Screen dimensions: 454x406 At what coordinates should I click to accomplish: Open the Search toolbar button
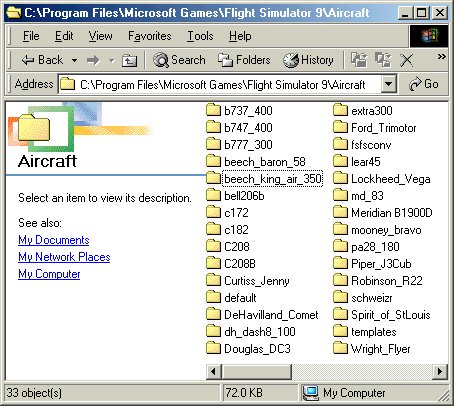pos(179,60)
